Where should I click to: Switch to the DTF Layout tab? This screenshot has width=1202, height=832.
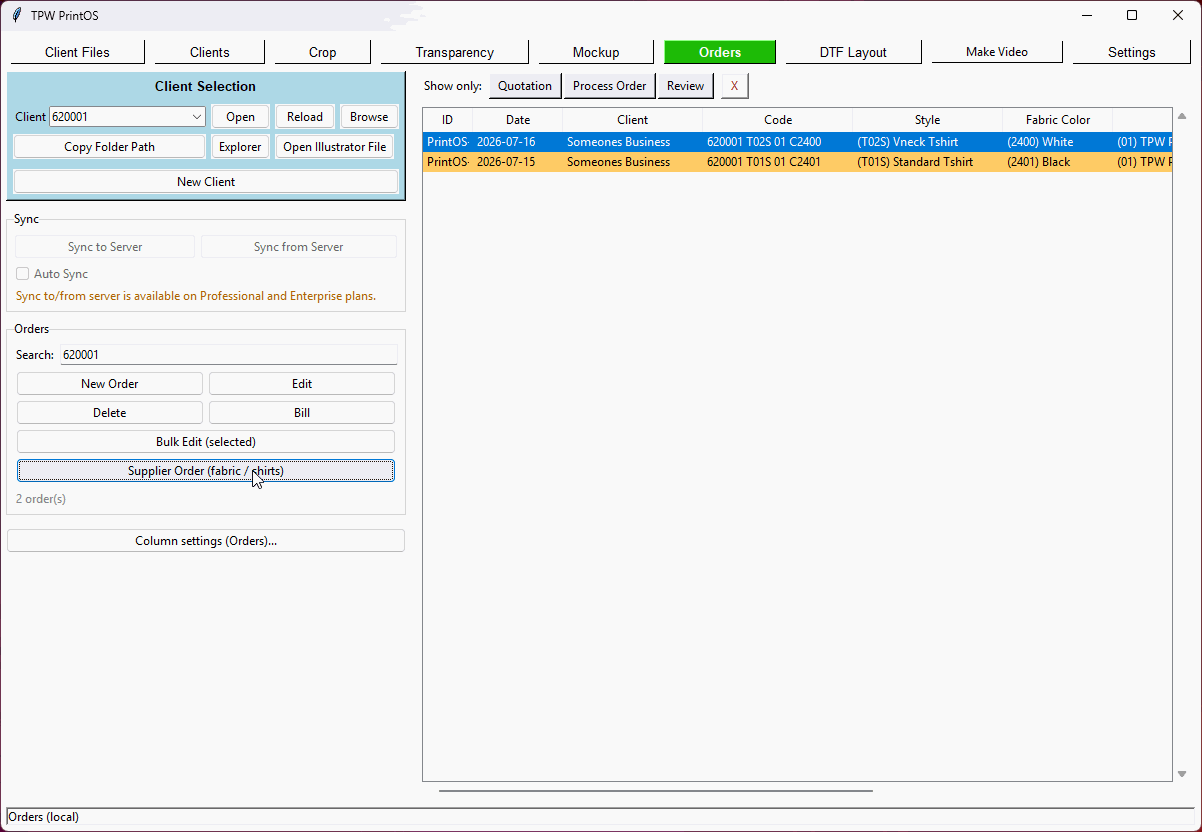click(853, 52)
